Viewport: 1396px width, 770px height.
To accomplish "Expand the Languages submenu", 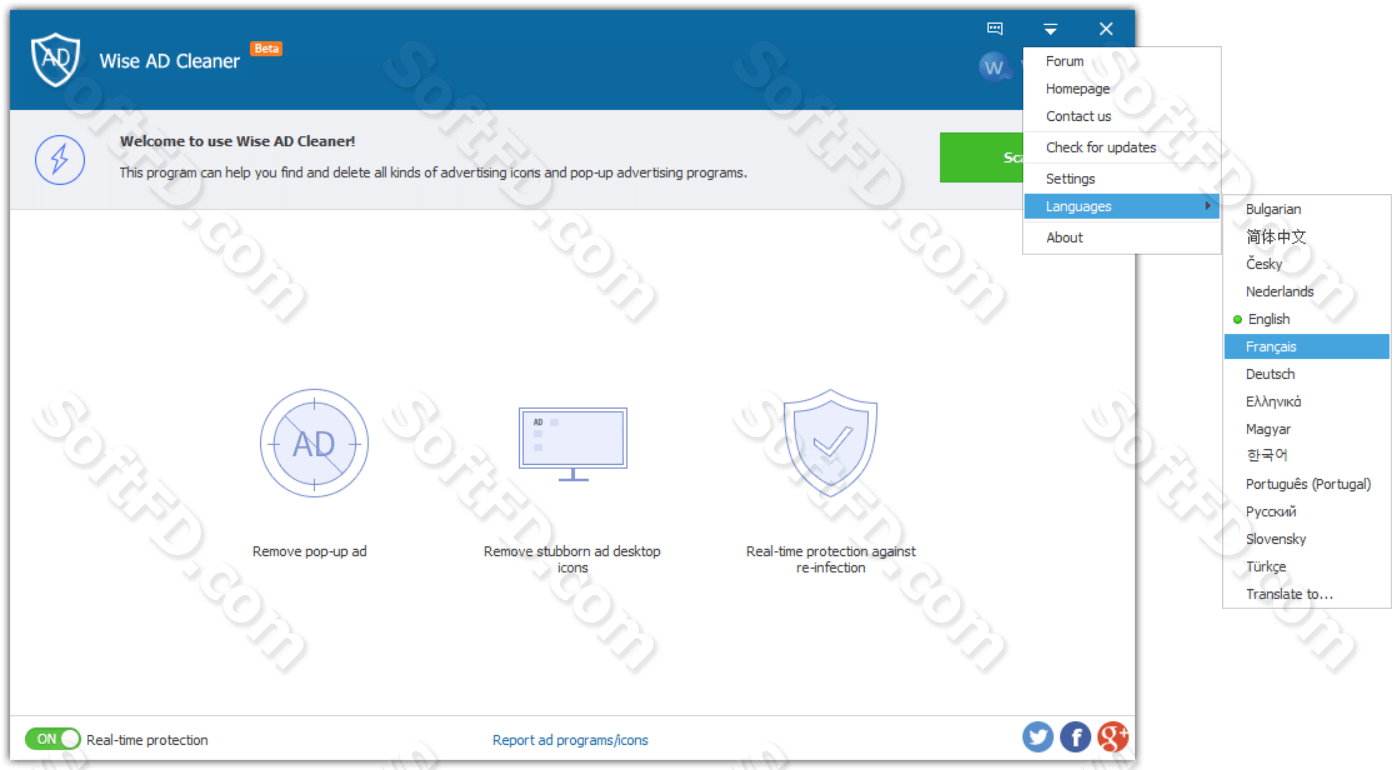I will pyautogui.click(x=1122, y=206).
